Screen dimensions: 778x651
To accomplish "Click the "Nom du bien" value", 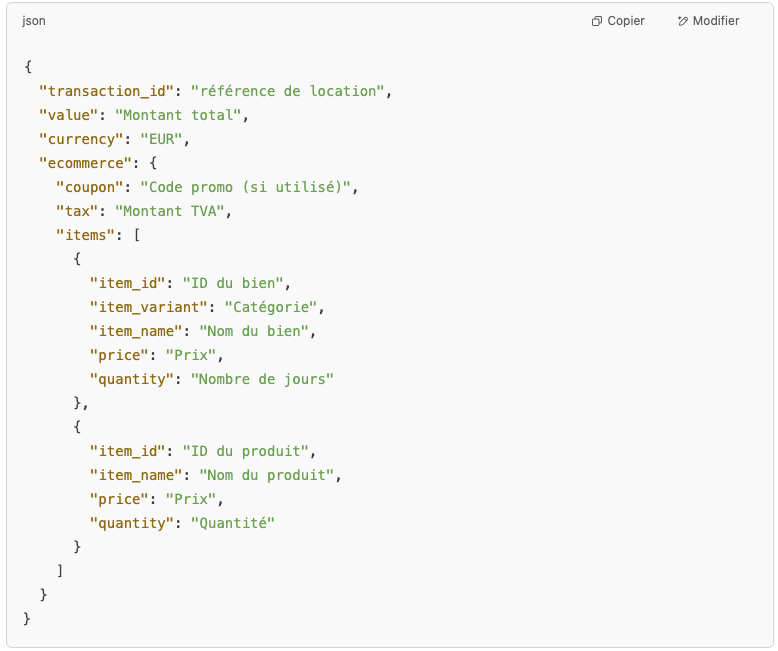I will coord(254,331).
